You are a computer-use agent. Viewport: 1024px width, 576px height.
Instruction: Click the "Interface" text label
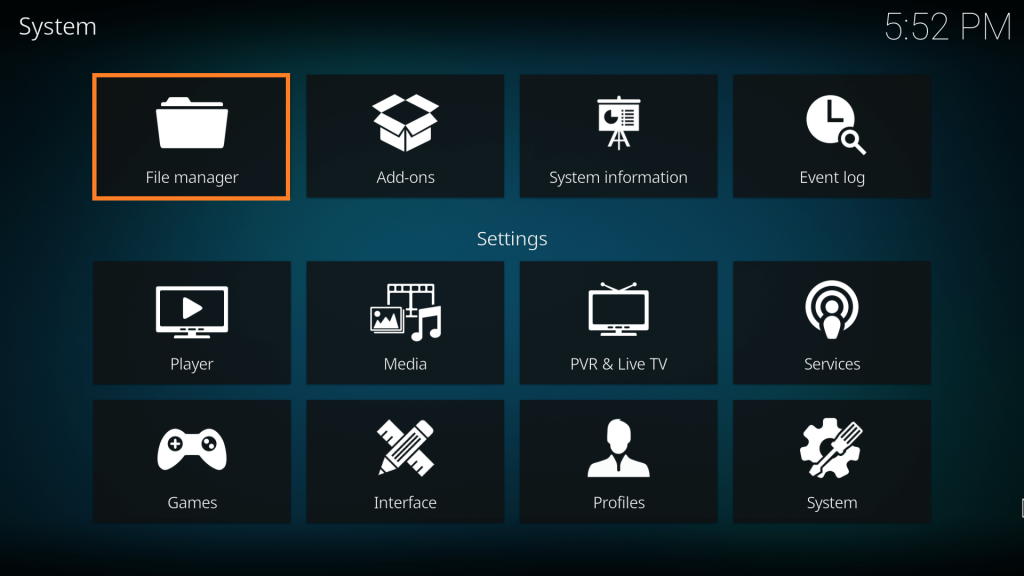(x=406, y=503)
